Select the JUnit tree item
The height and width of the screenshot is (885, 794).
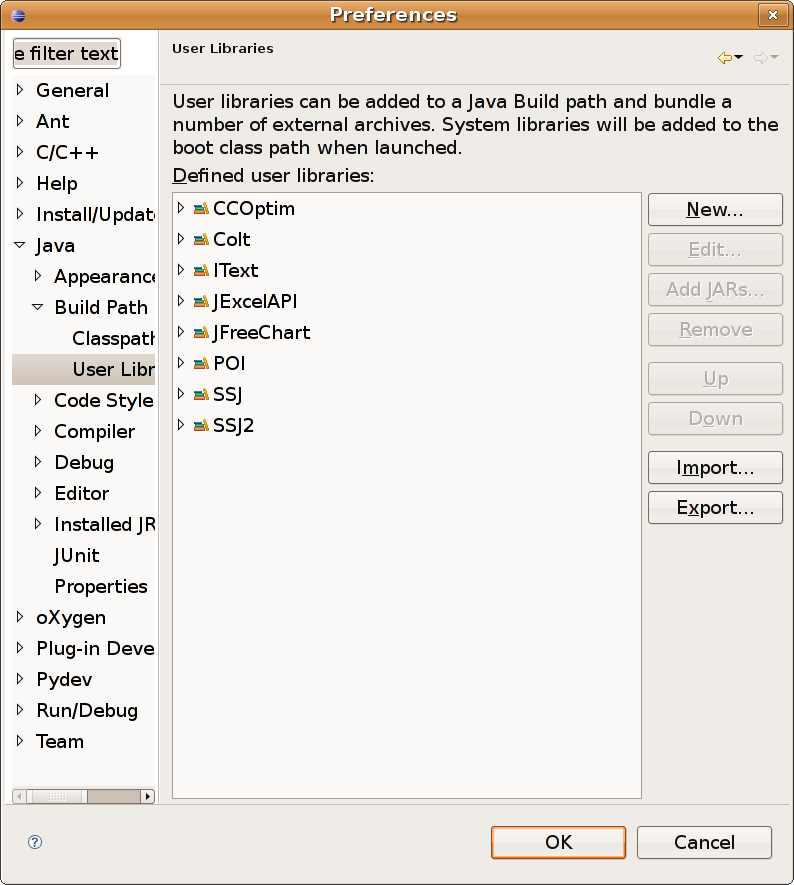coord(77,555)
